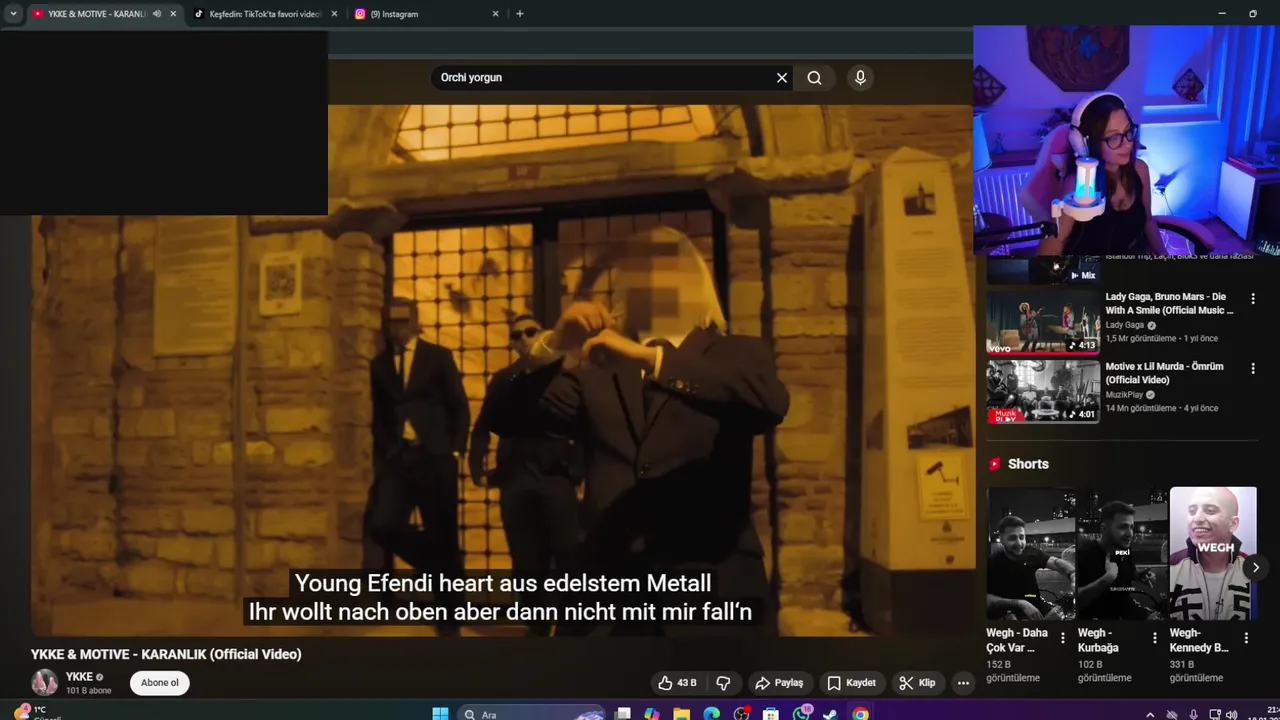Open Wegh- Kennedy short

(1213, 554)
